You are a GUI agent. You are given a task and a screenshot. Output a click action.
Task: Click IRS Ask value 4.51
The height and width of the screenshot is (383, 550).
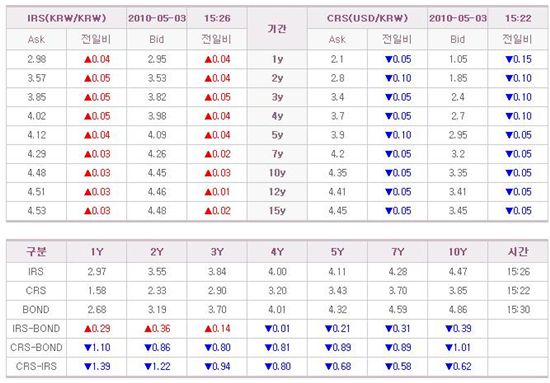pos(36,192)
